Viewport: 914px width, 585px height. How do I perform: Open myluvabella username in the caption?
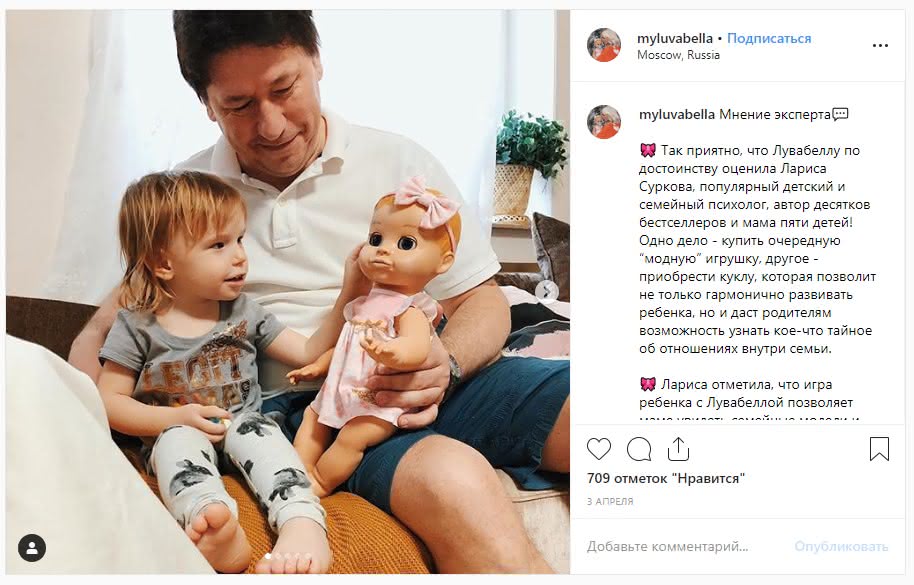coord(677,115)
